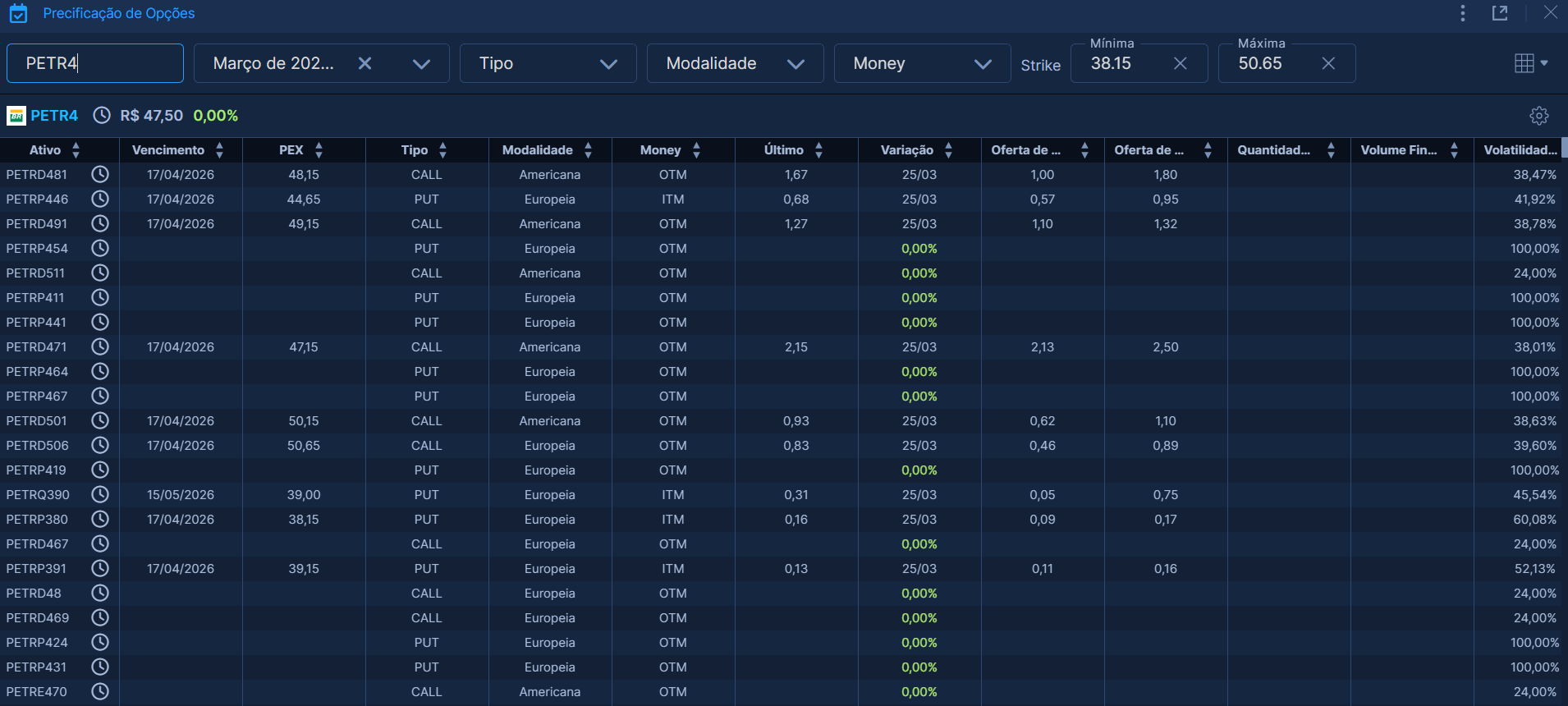Select the PETRD471 option row
1568x706 pixels.
[36, 347]
